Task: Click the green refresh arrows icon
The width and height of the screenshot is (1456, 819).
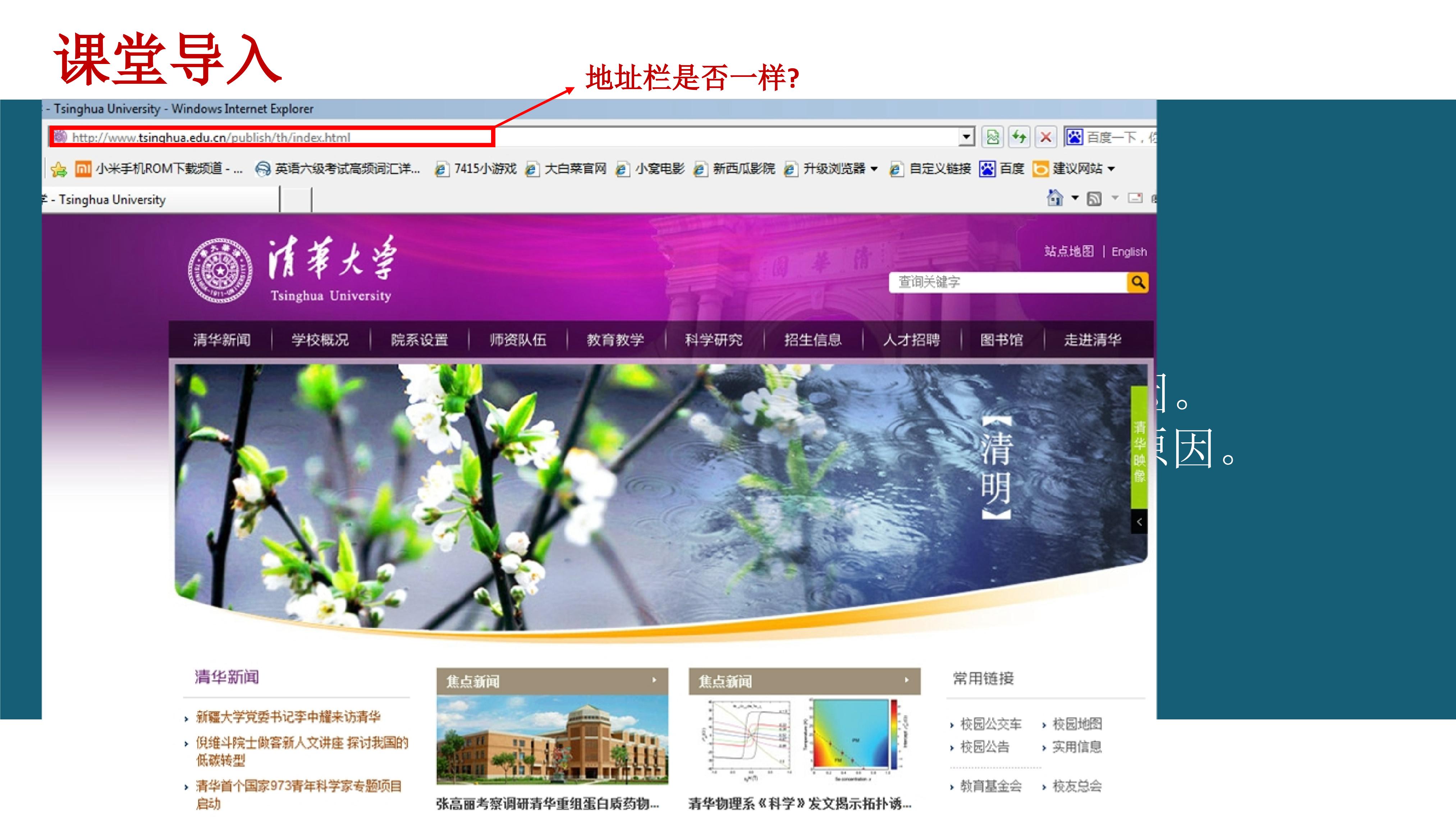Action: (1019, 137)
